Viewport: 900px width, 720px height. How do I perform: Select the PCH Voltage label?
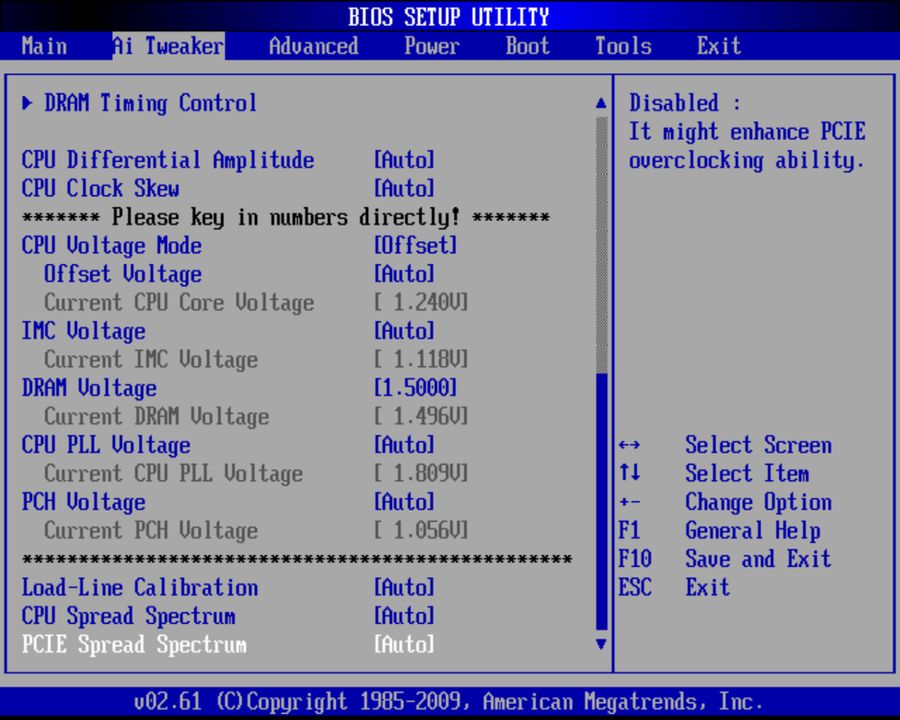tap(83, 502)
